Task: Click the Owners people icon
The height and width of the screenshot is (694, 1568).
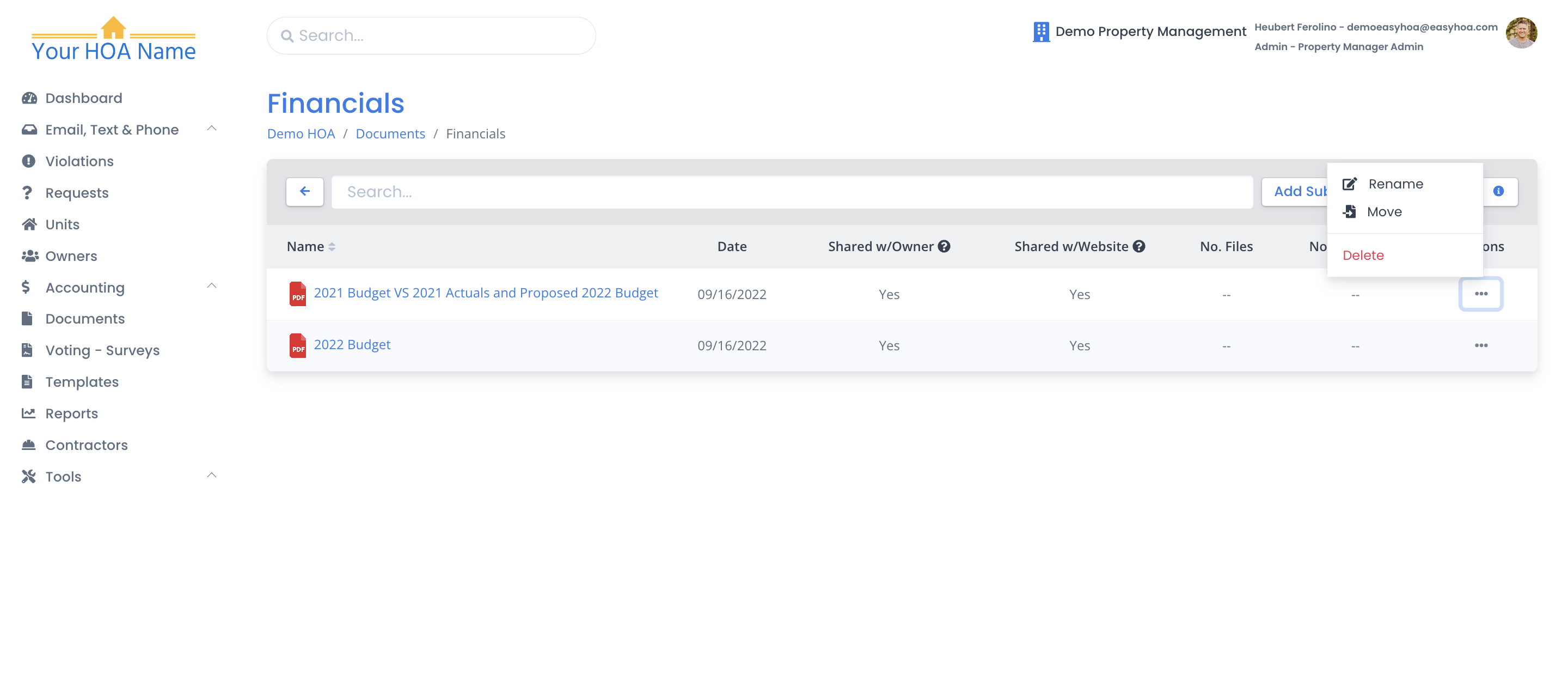Action: pos(30,256)
